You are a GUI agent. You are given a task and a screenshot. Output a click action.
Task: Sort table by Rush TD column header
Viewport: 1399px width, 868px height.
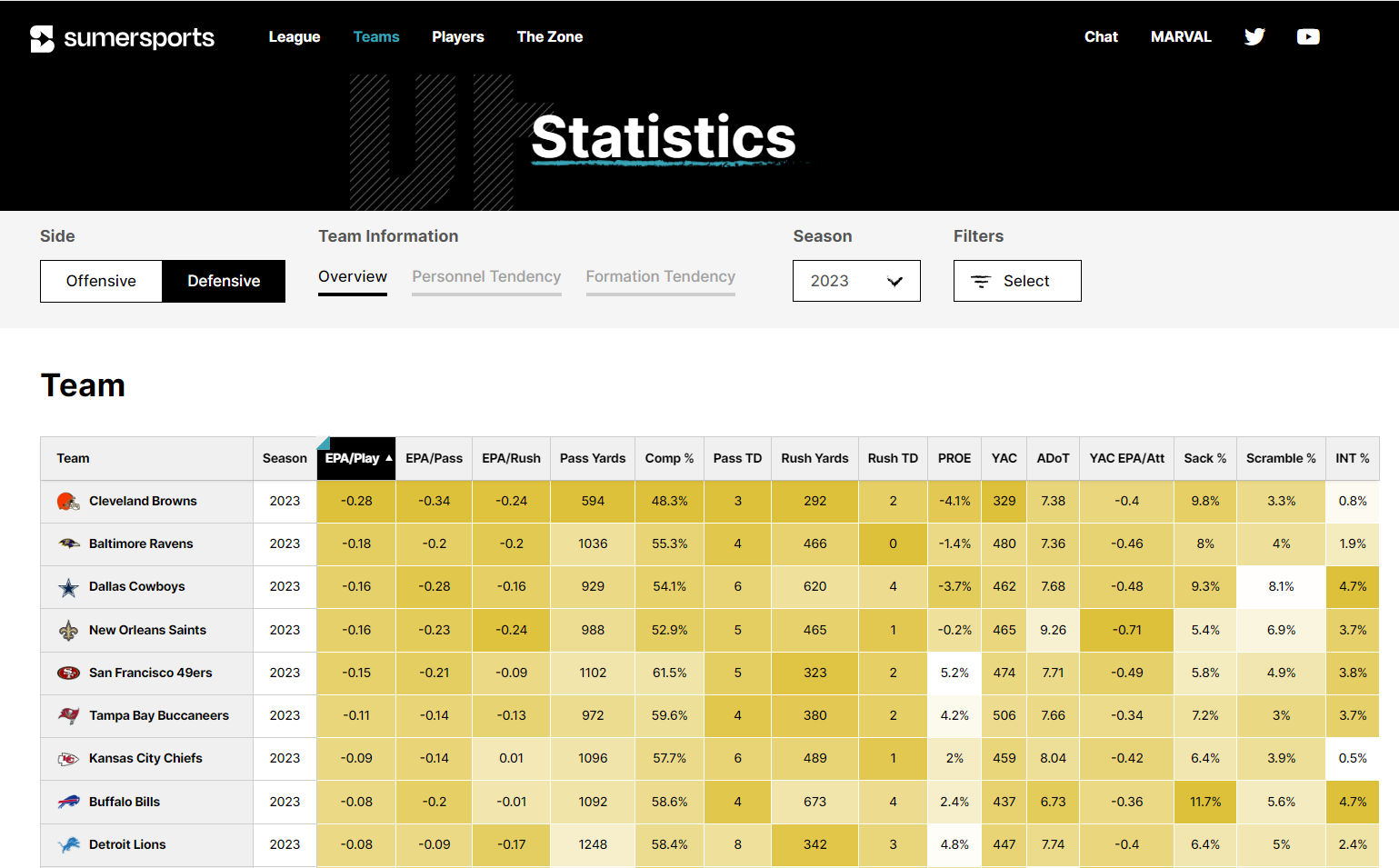tap(893, 458)
